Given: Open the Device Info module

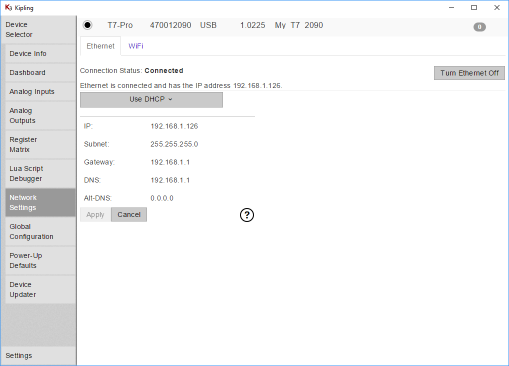Looking at the screenshot, I should (40, 54).
